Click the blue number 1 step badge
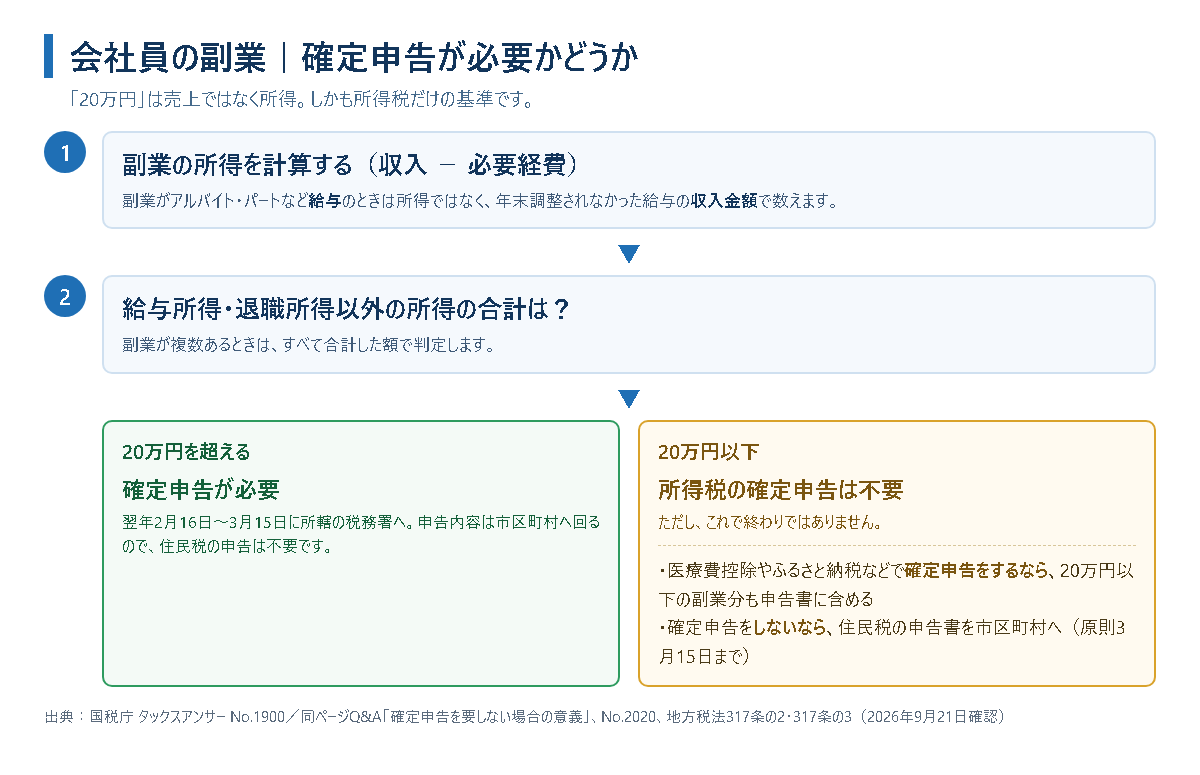Viewport: 1200px width, 775px height. pyautogui.click(x=65, y=153)
